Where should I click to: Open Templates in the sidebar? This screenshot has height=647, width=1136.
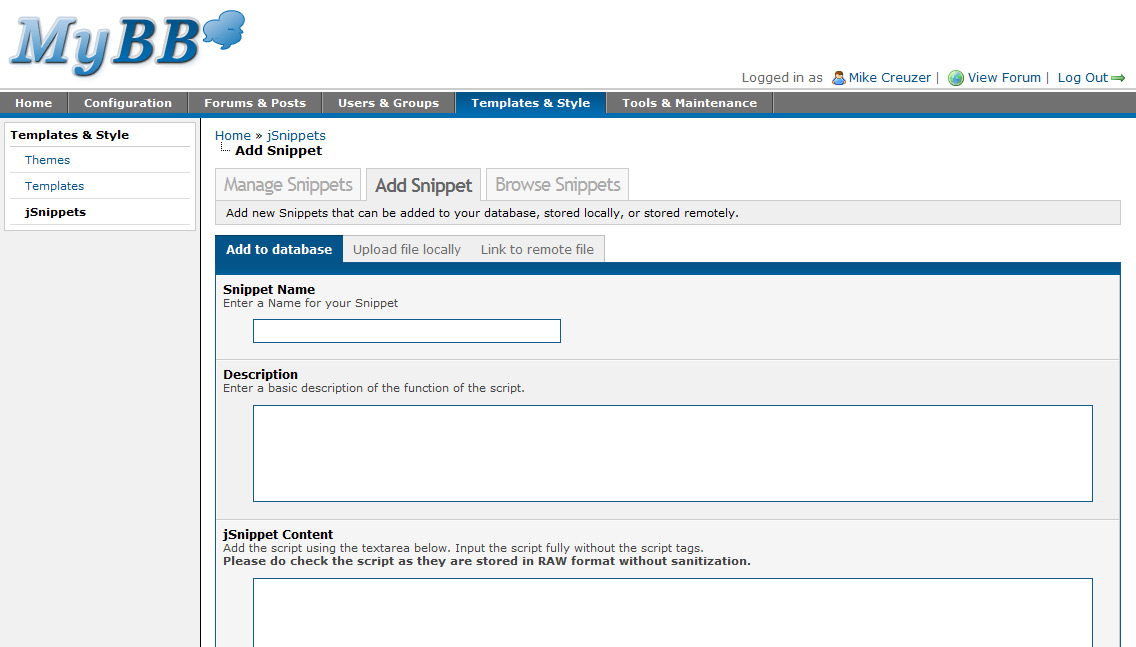tap(54, 186)
